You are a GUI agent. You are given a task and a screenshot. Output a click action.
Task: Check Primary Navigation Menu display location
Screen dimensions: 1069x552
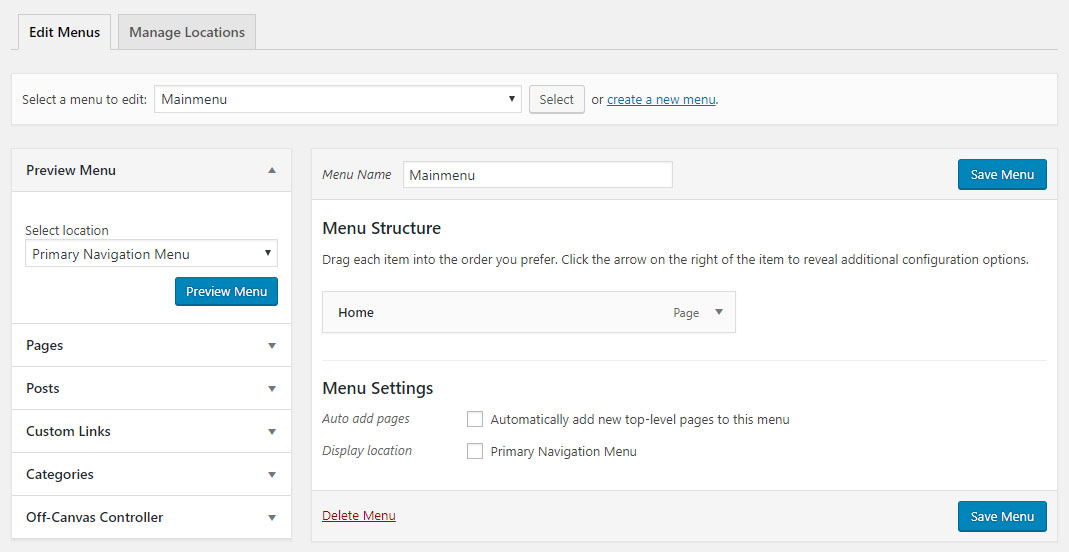point(475,451)
